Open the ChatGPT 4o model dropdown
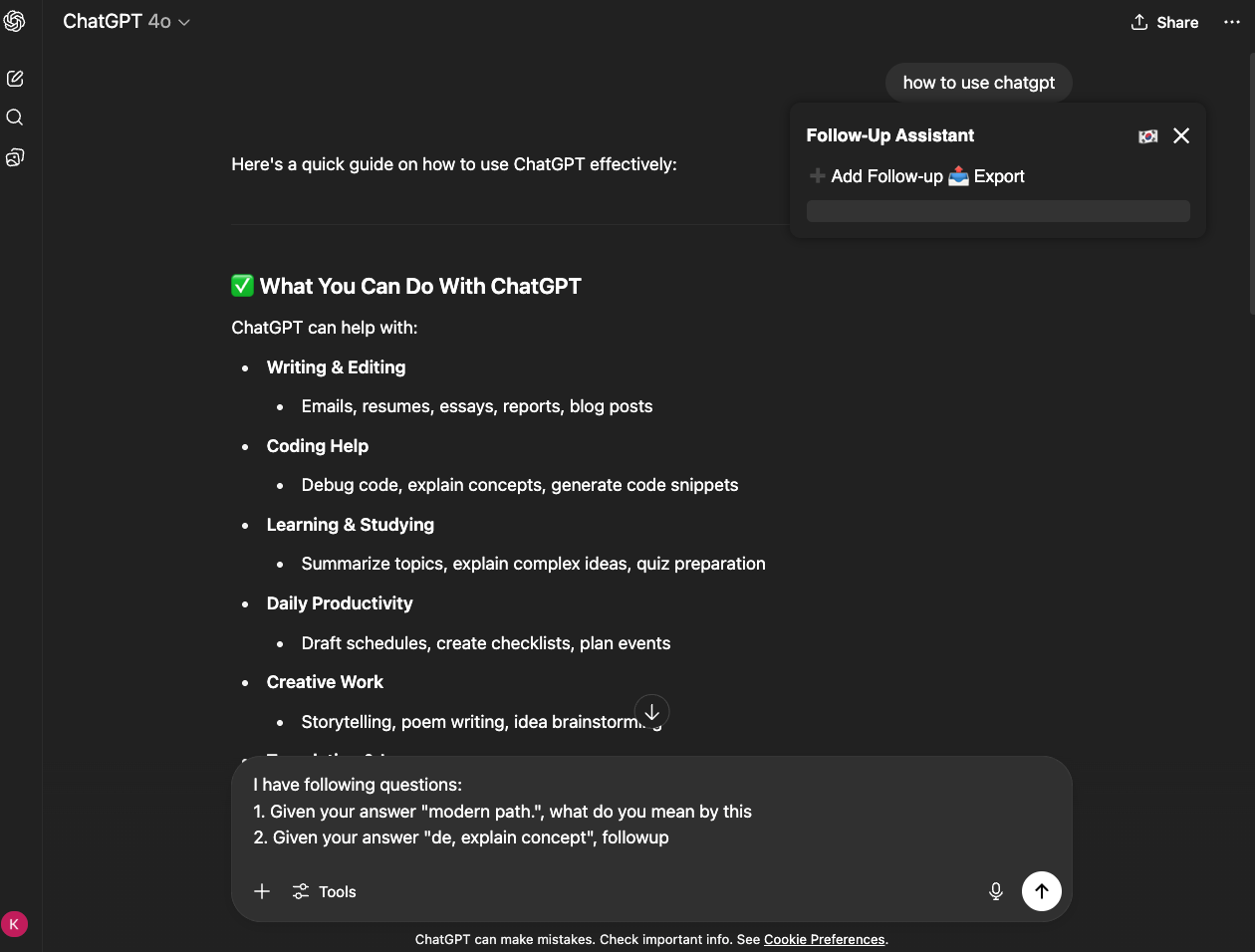 (126, 22)
